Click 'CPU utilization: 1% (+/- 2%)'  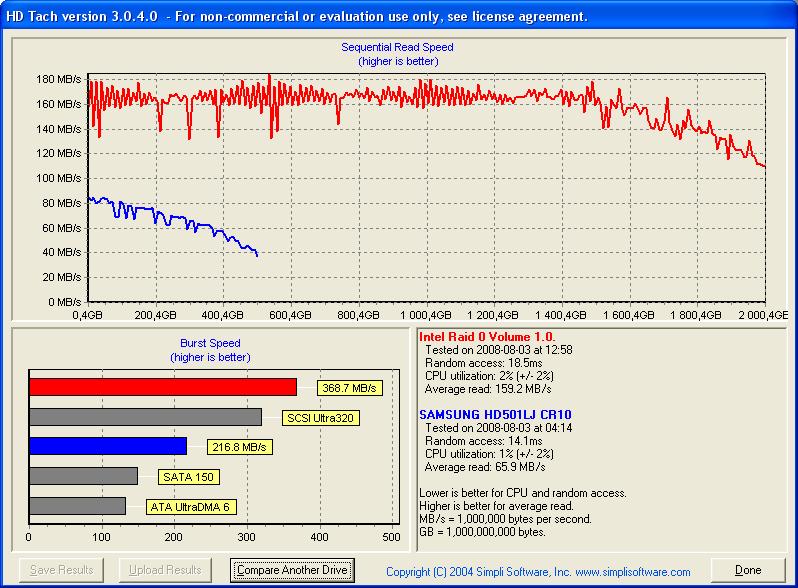click(x=490, y=454)
